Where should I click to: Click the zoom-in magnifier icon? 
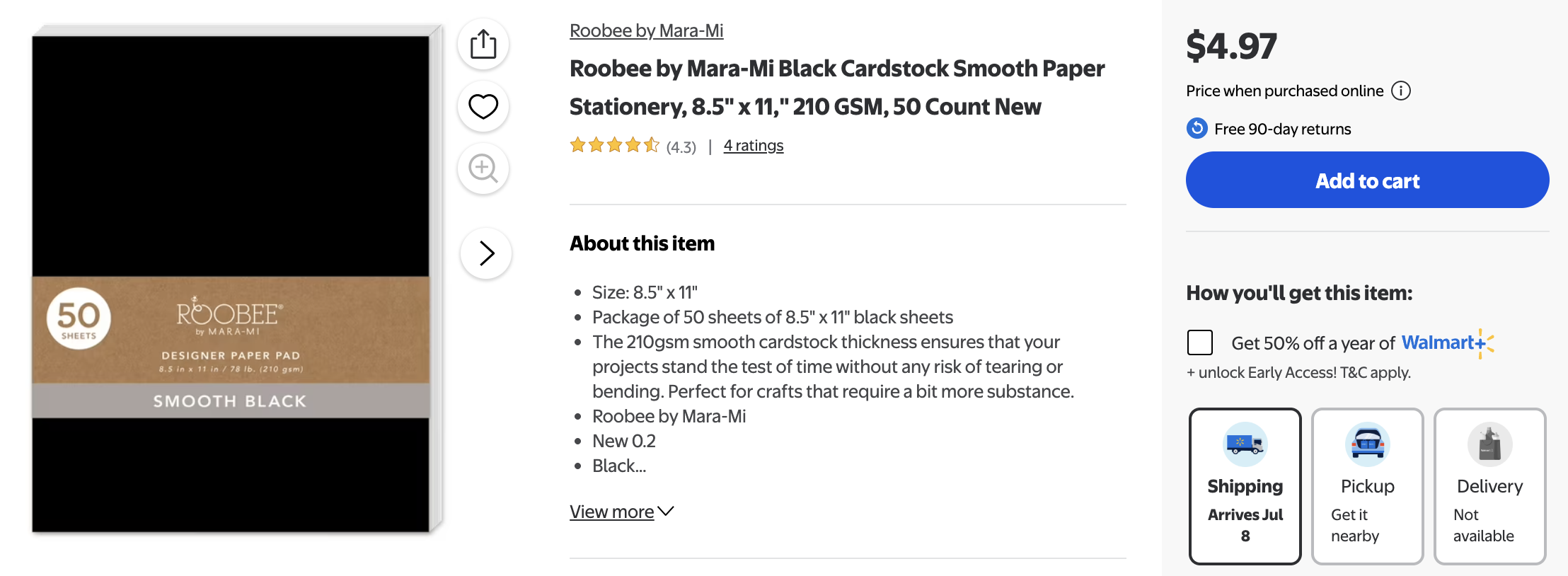(483, 168)
